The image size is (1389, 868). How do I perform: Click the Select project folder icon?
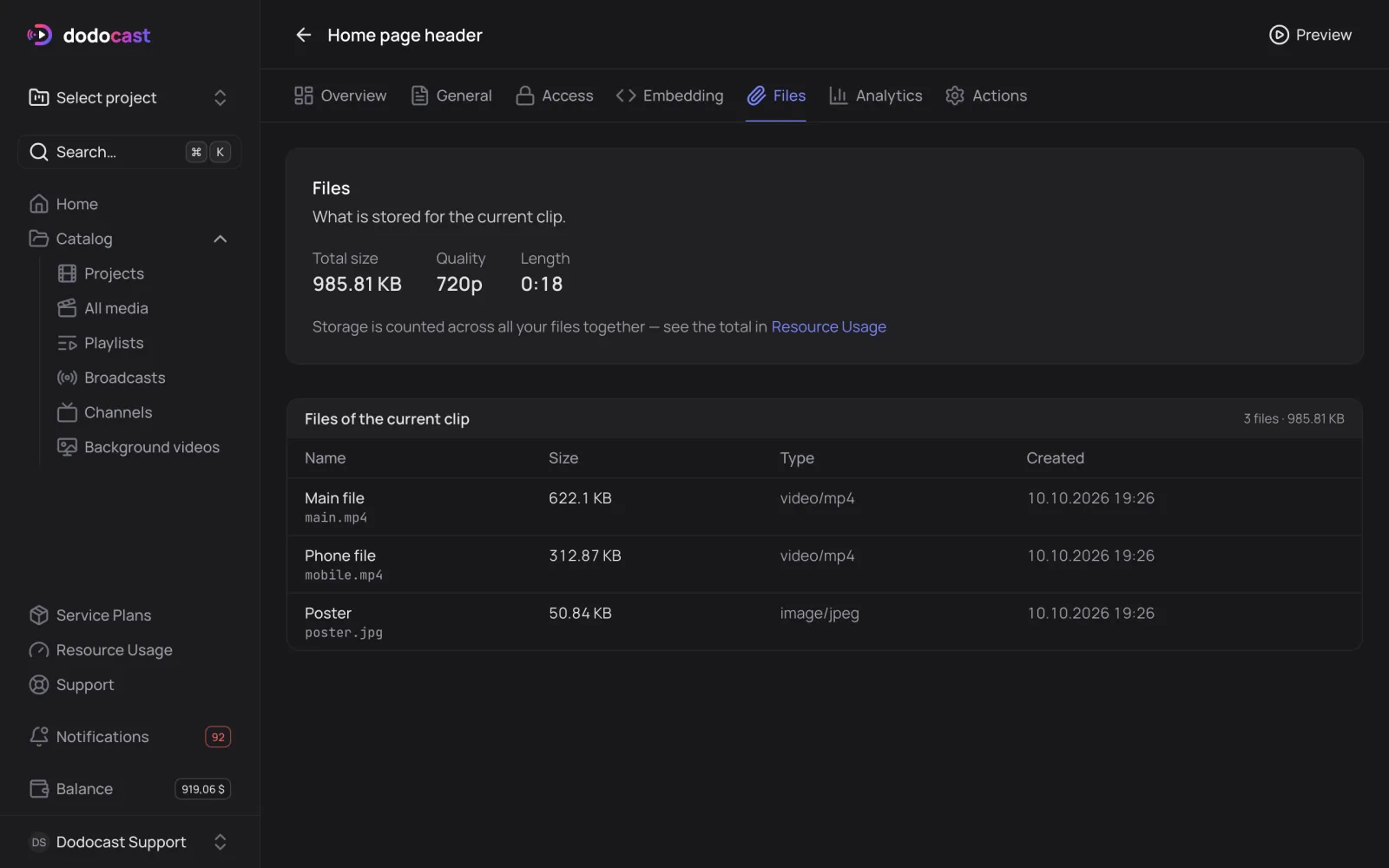click(39, 97)
